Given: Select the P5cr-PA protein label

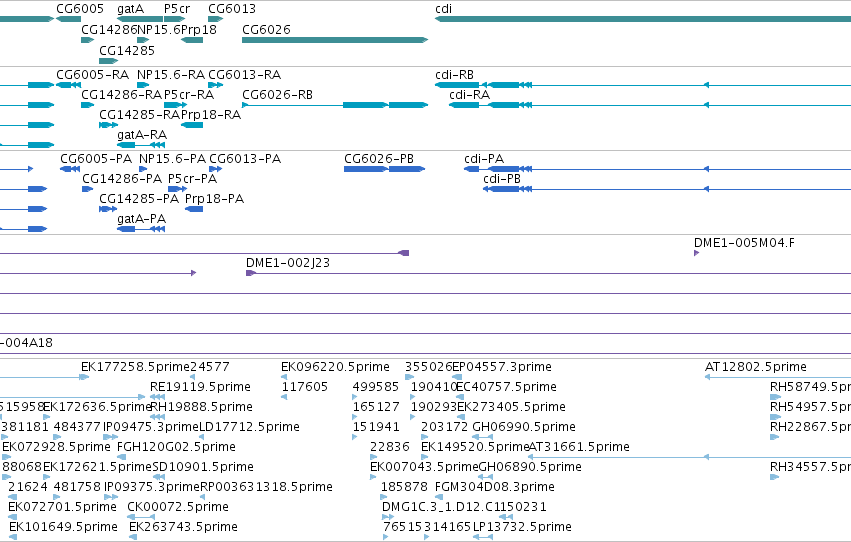Looking at the screenshot, I should click(x=193, y=179).
